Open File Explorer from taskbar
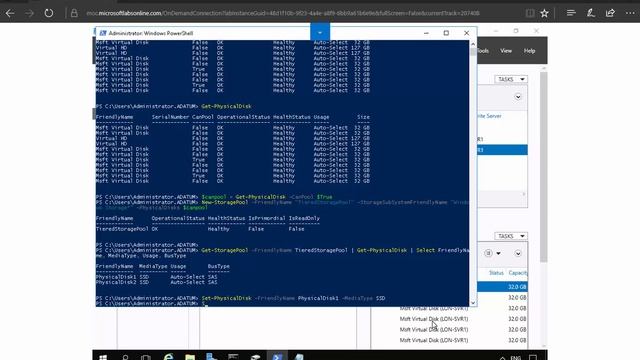 click(x=190, y=357)
